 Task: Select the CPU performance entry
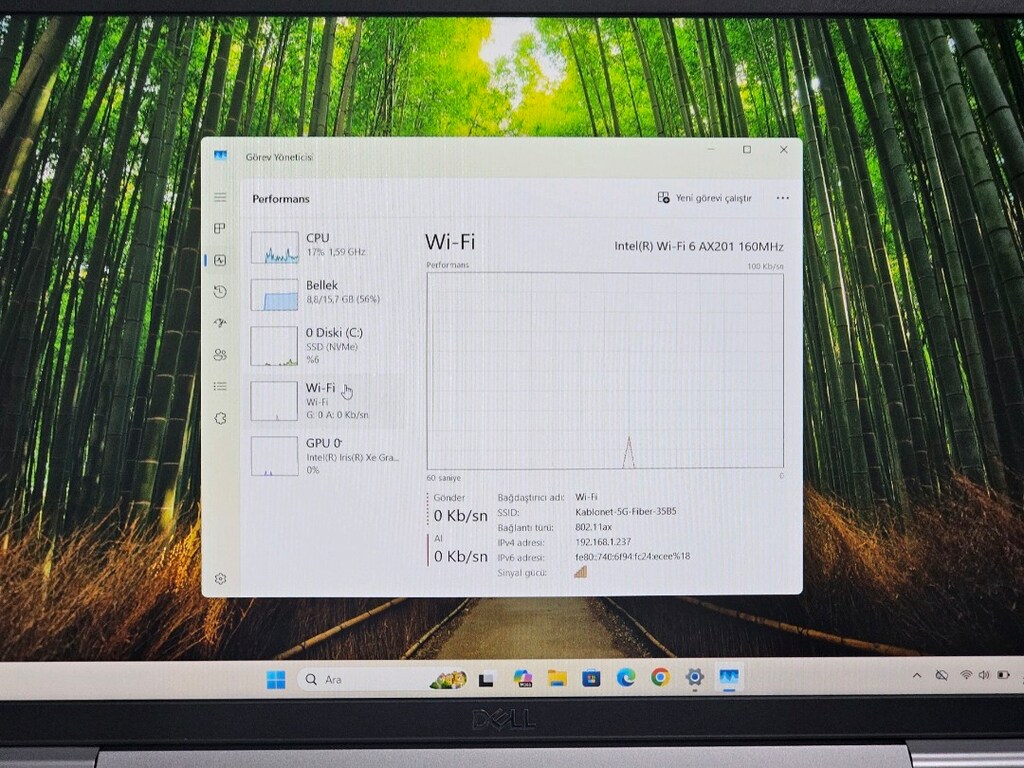click(325, 246)
